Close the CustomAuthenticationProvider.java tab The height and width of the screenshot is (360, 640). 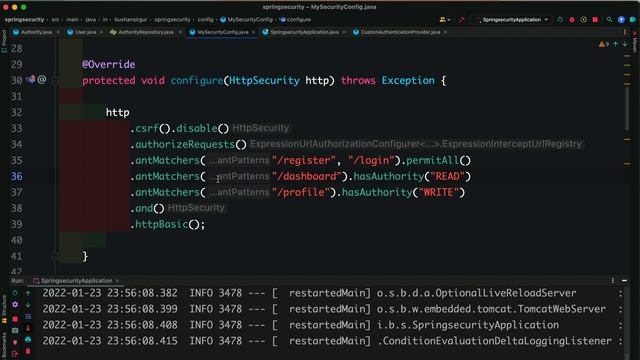(445, 32)
